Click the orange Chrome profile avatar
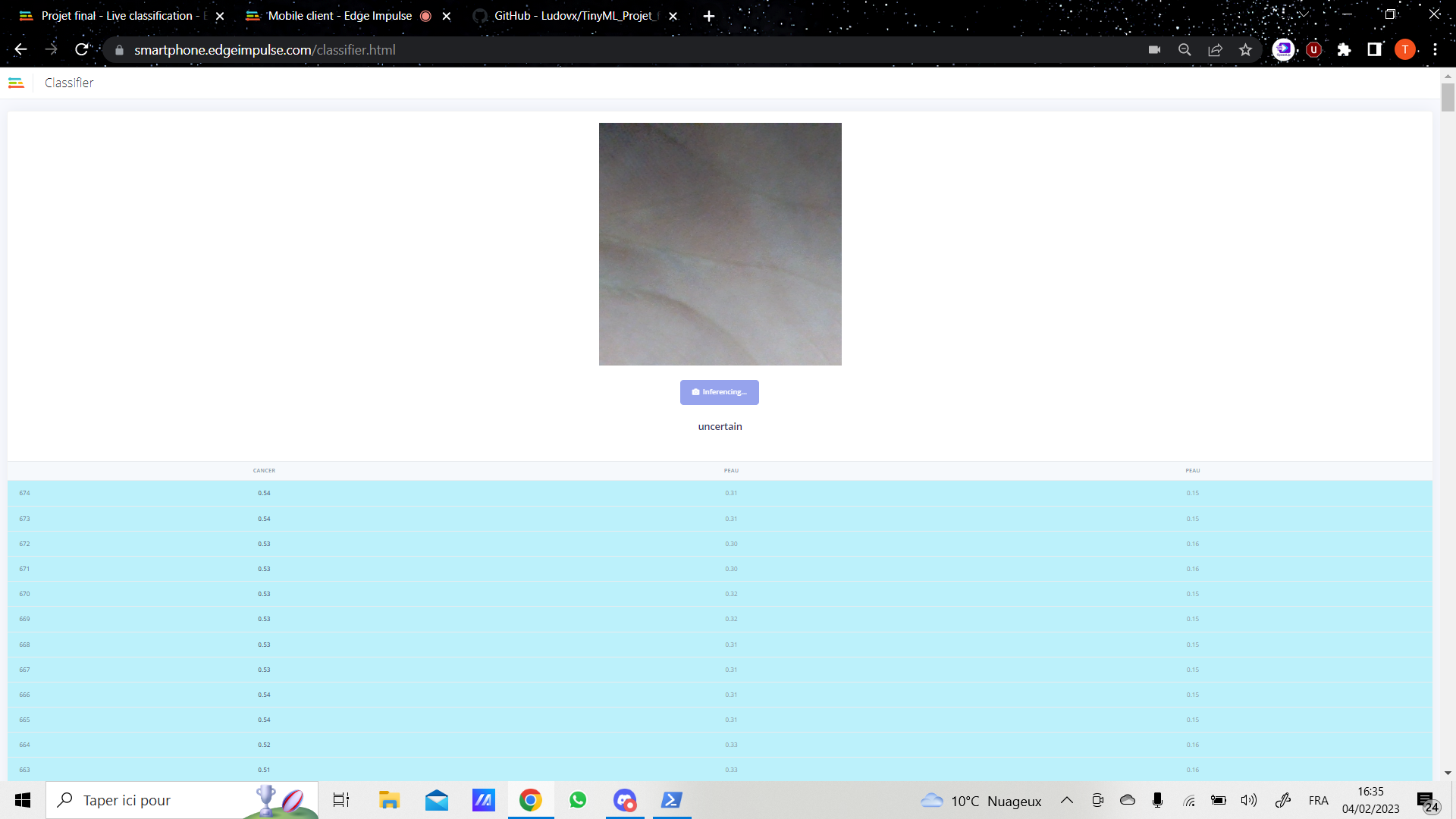The width and height of the screenshot is (1456, 819). 1405,50
